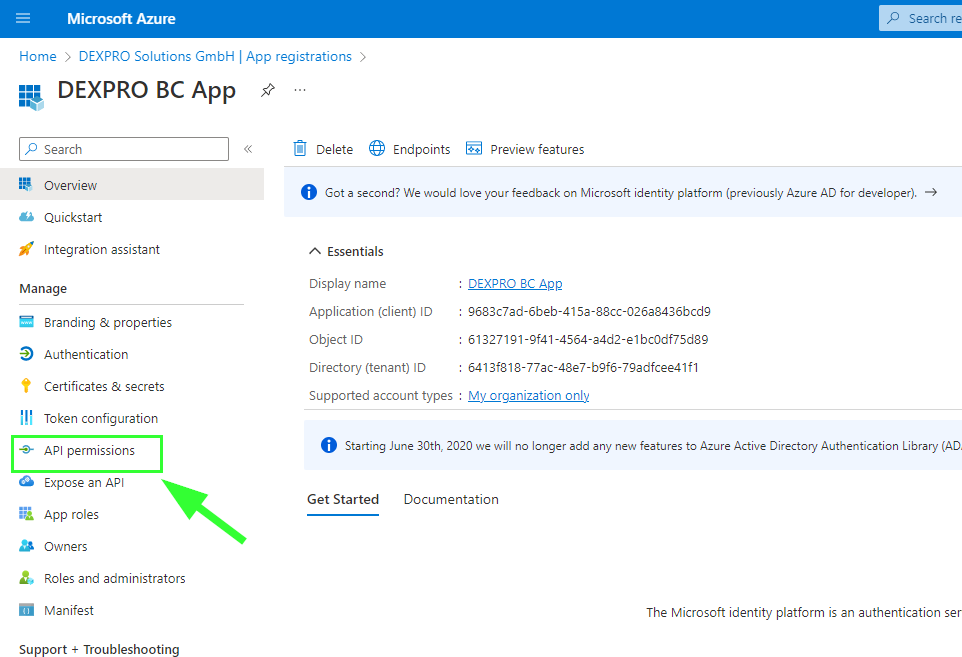Switch to the Documentation tab
The image size is (962, 657).
coord(451,500)
